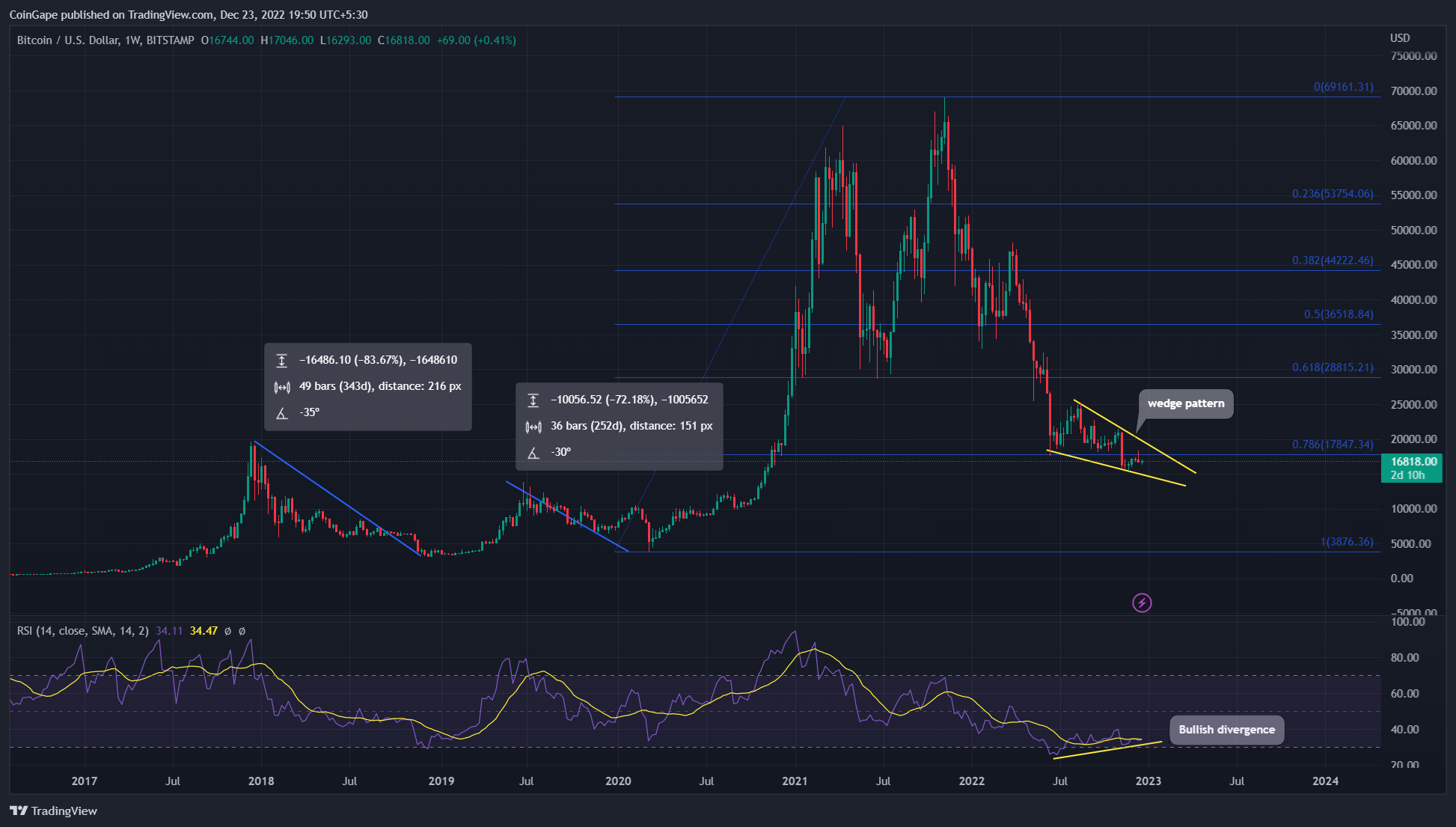Select the 2021 label on time axis
The height and width of the screenshot is (827, 1456).
click(x=795, y=781)
